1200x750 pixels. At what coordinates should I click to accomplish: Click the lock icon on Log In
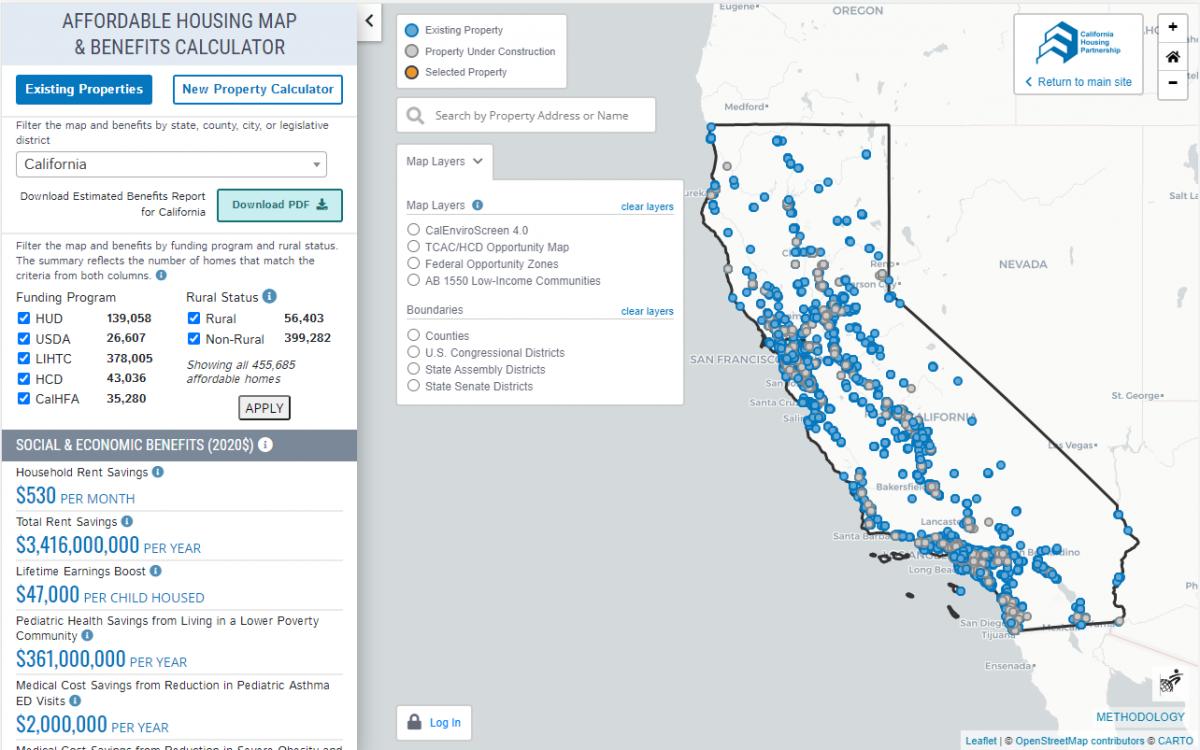414,722
